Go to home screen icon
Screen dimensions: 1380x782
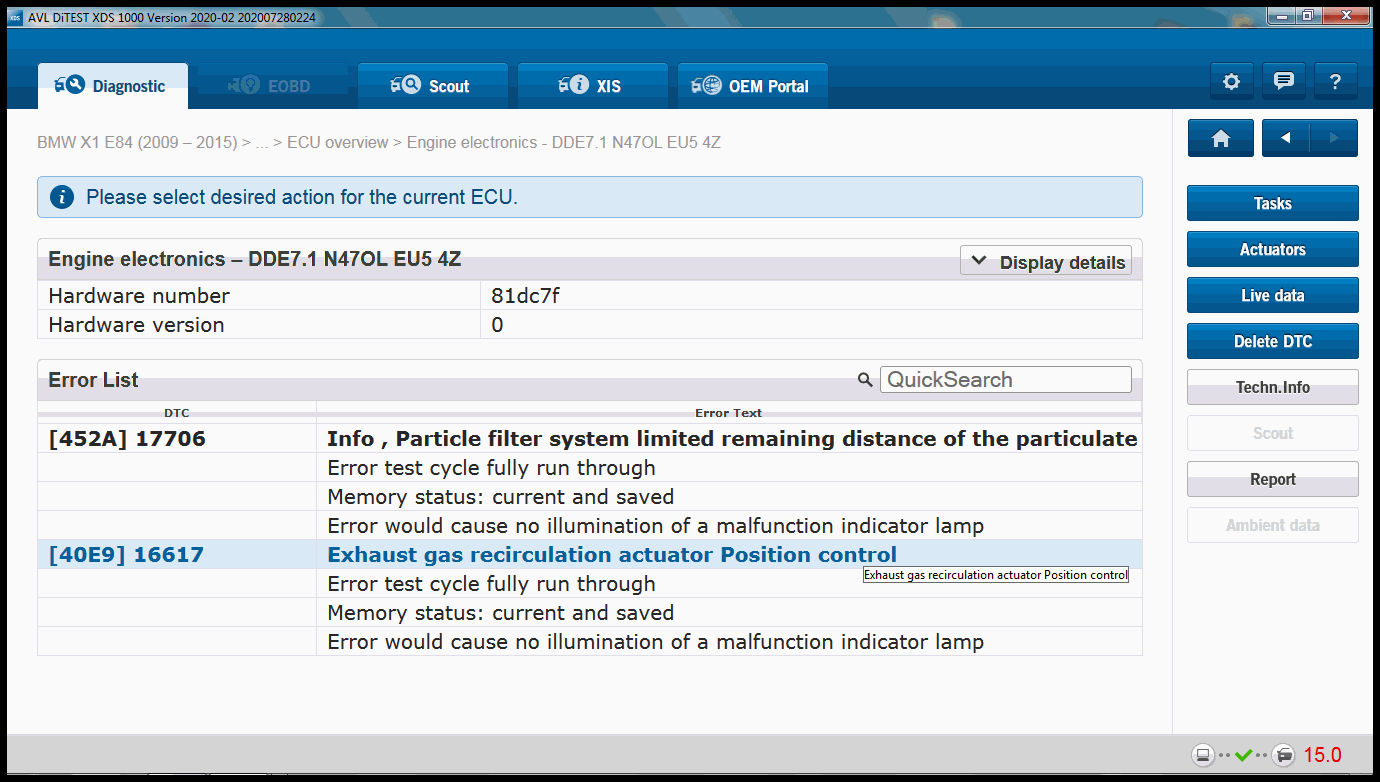(x=1220, y=139)
